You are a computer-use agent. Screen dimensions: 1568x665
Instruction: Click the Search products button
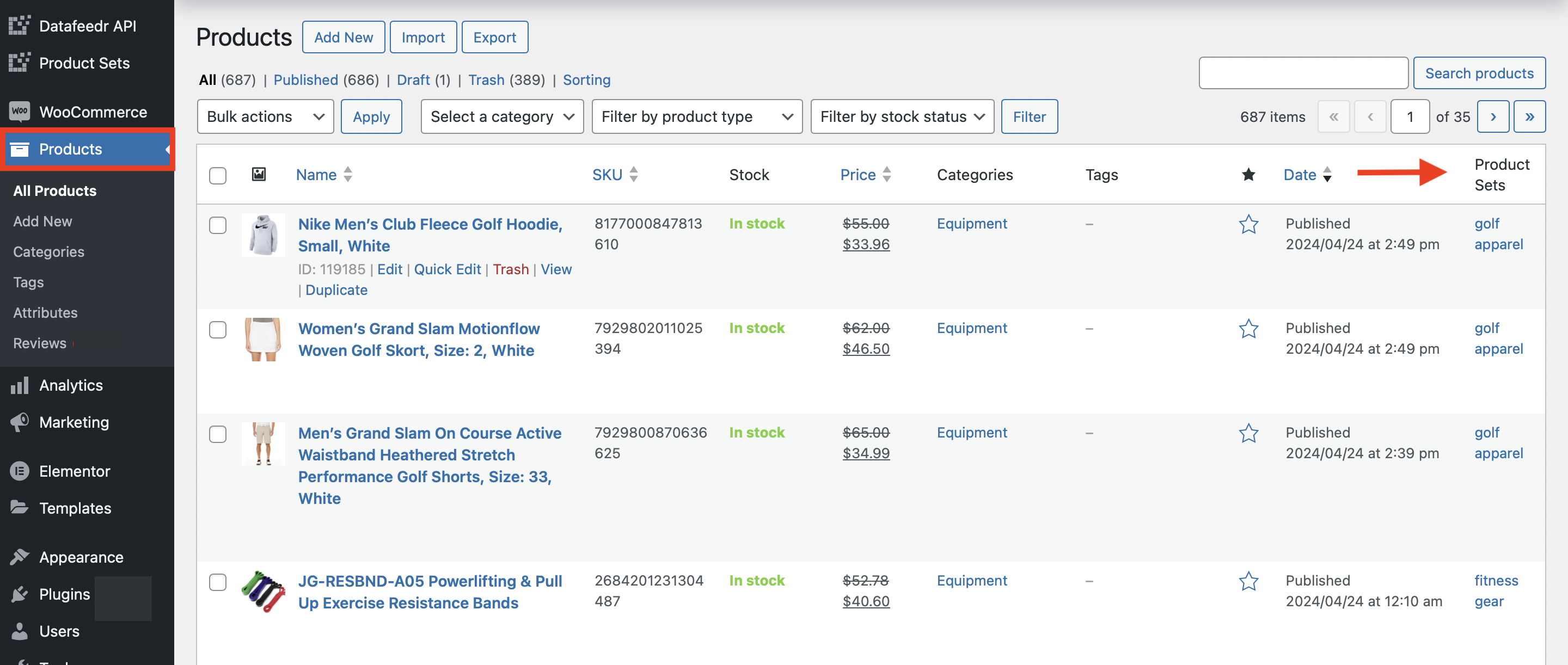pyautogui.click(x=1479, y=73)
